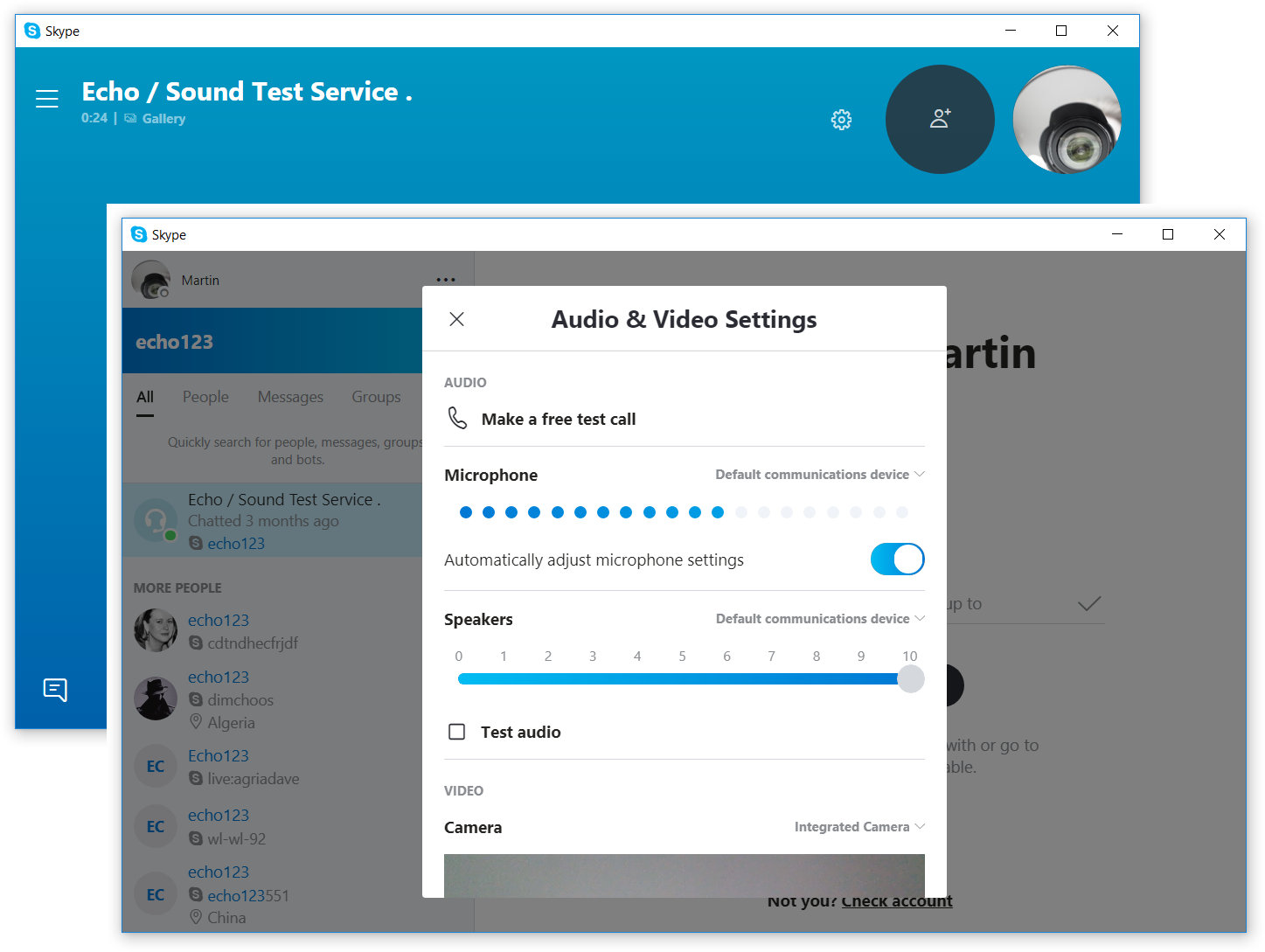
Task: Click Martin's profile avatar
Action: 150,281
